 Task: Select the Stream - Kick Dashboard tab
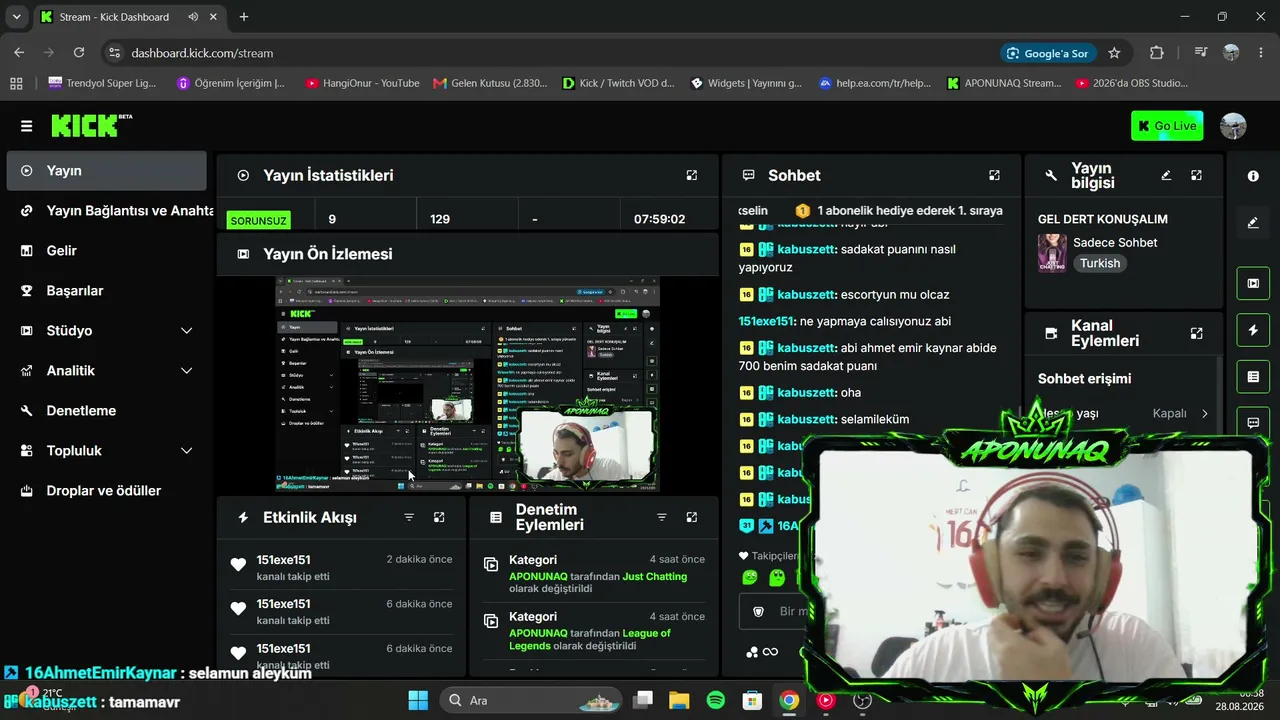pyautogui.click(x=131, y=17)
